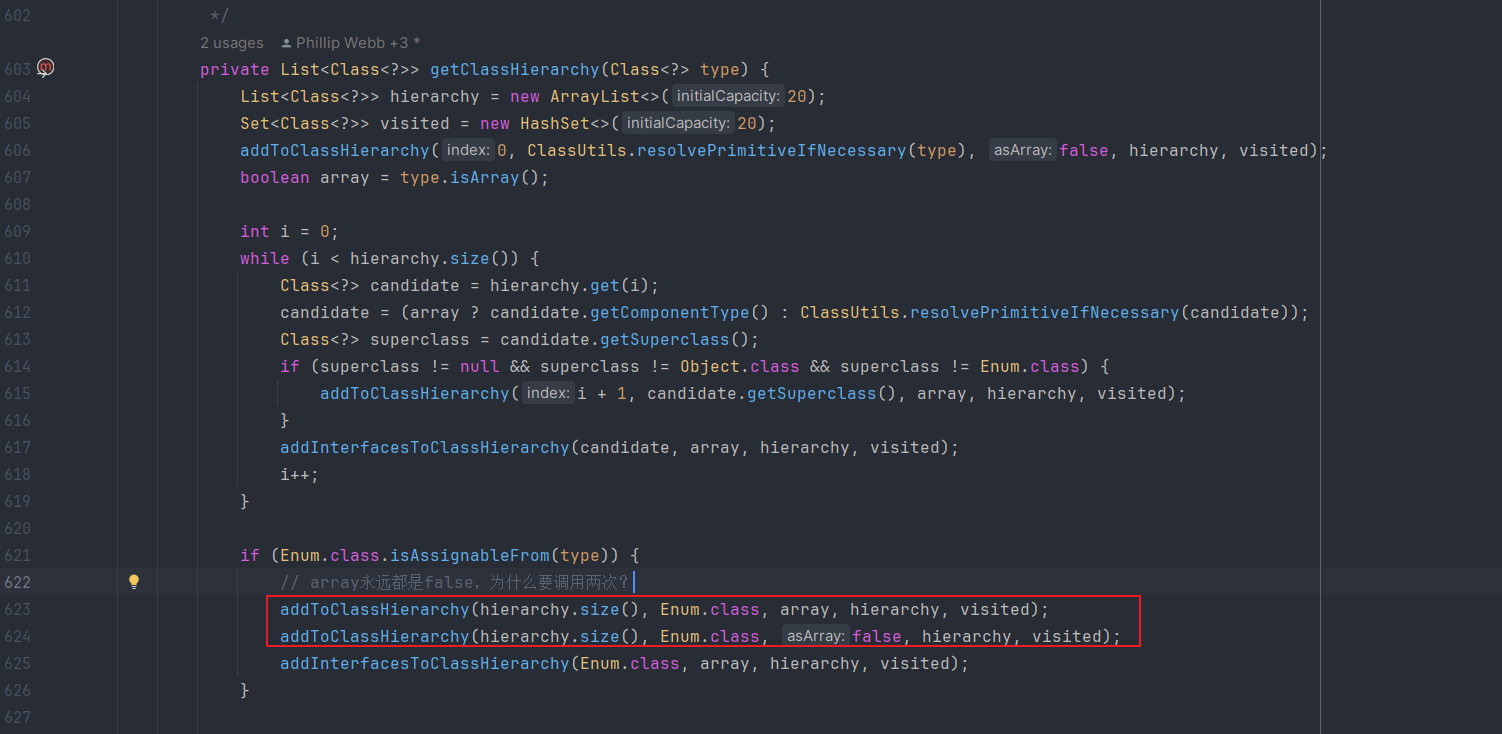Click the HashSet constructor on line 605
1502x734 pixels.
point(554,123)
